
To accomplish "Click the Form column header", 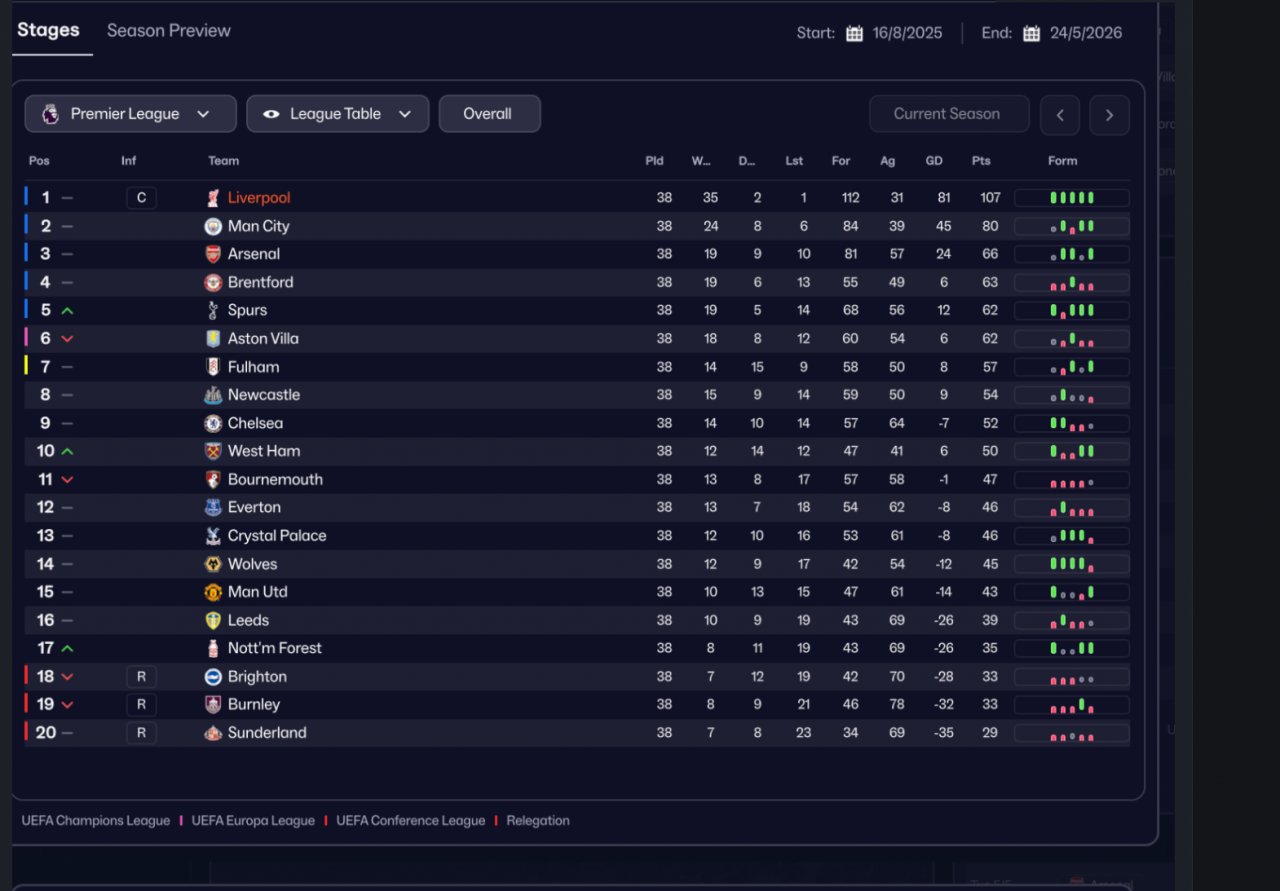I will [x=1063, y=161].
